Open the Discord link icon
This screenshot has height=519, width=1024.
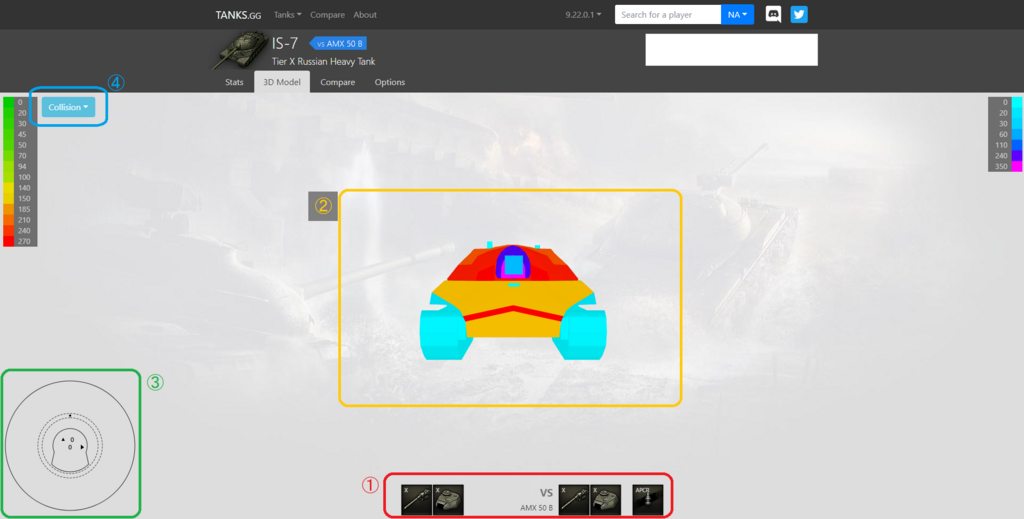[773, 14]
